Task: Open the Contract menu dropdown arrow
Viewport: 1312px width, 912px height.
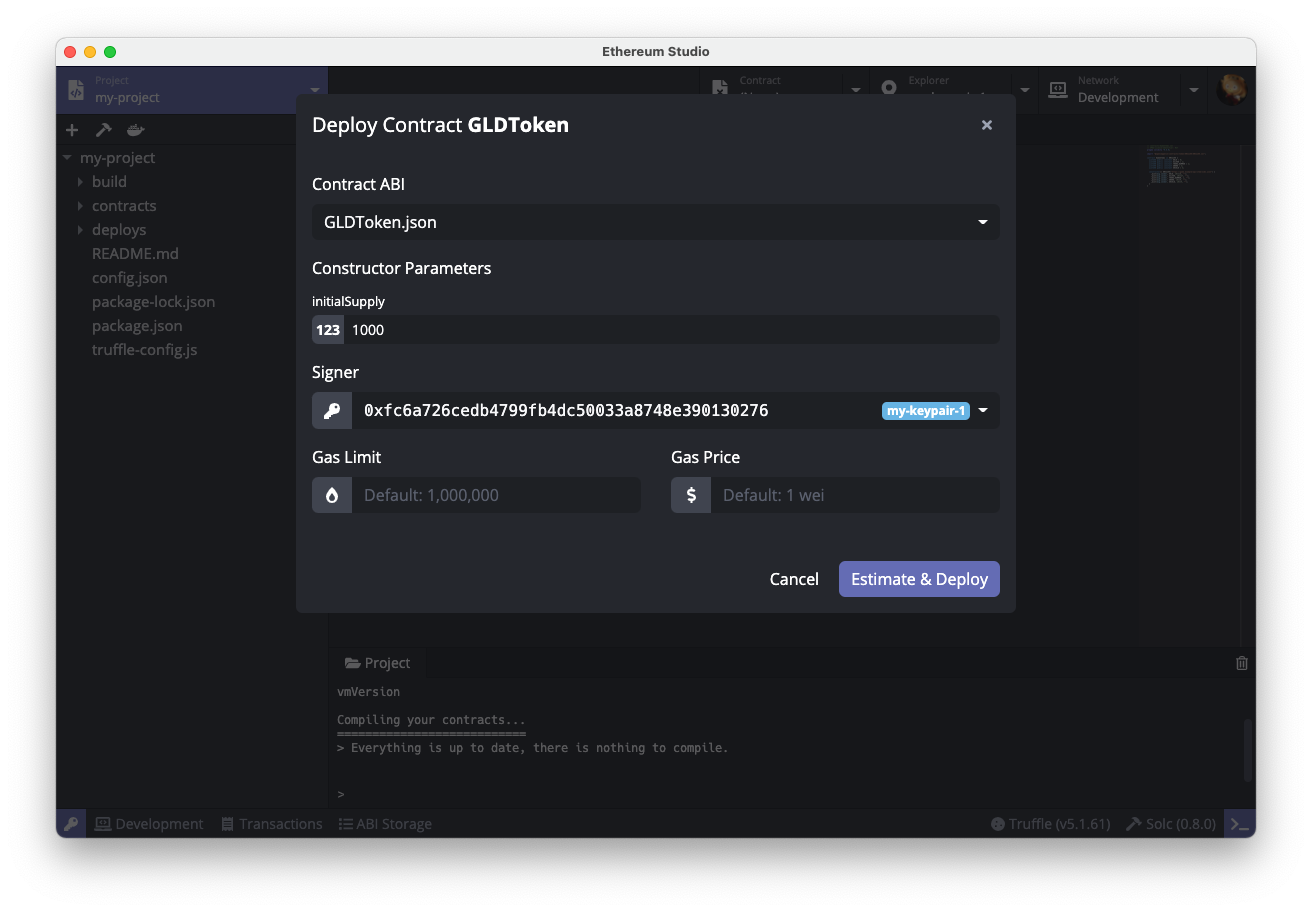Action: tap(856, 90)
